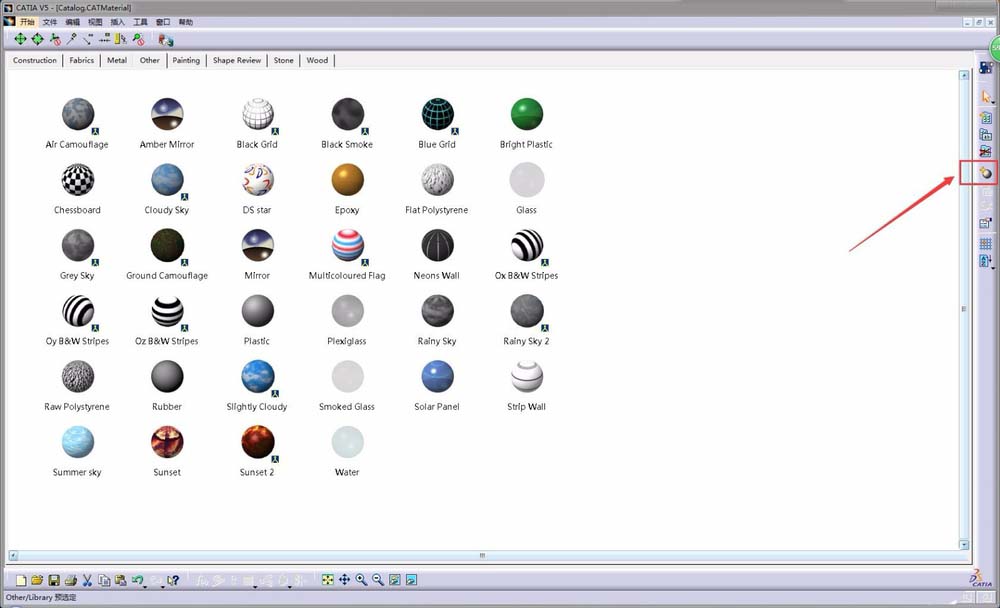
Task: Switch to the Shape Review tab
Action: [x=237, y=61]
